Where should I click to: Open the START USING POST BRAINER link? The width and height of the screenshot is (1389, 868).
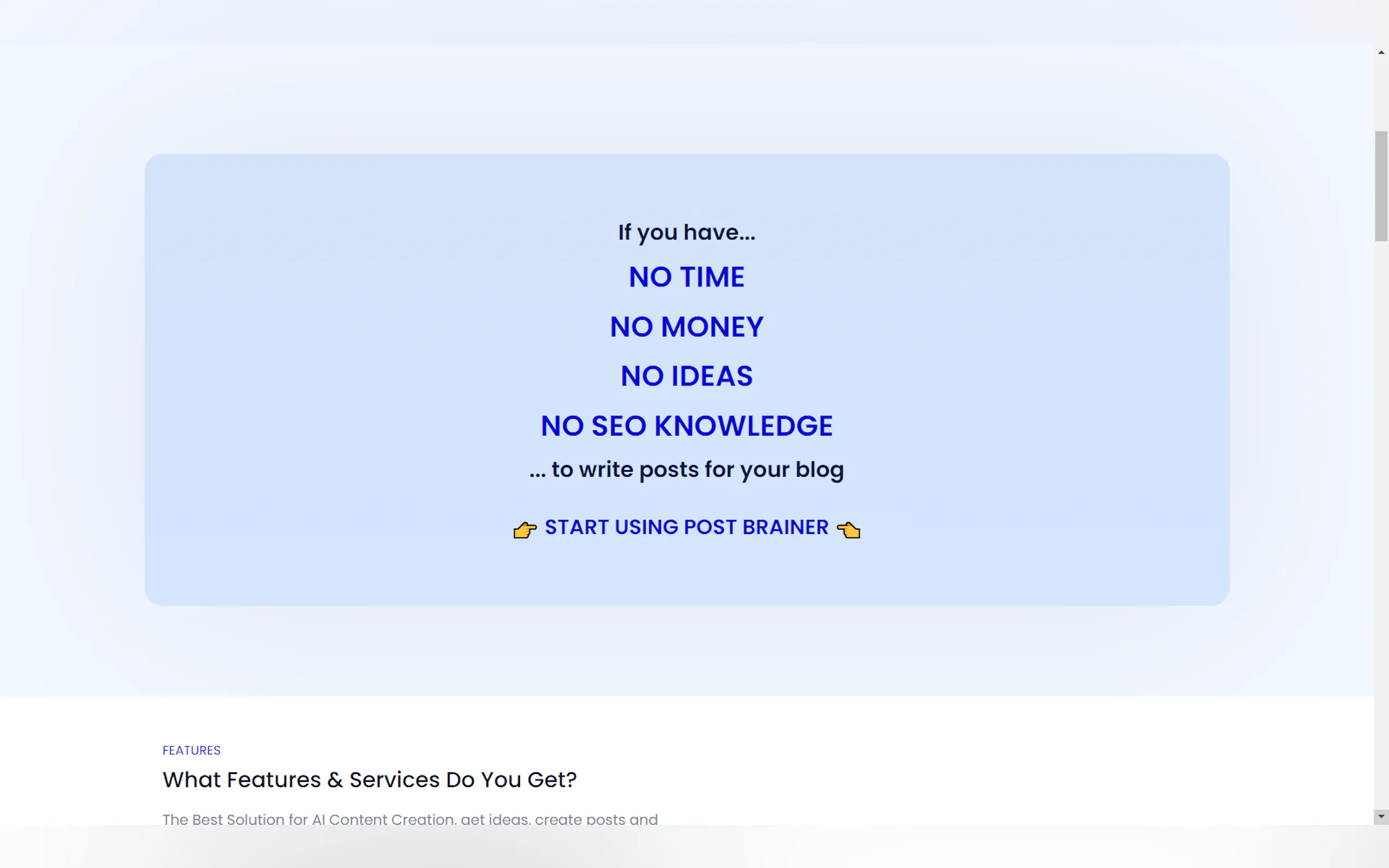tap(686, 527)
